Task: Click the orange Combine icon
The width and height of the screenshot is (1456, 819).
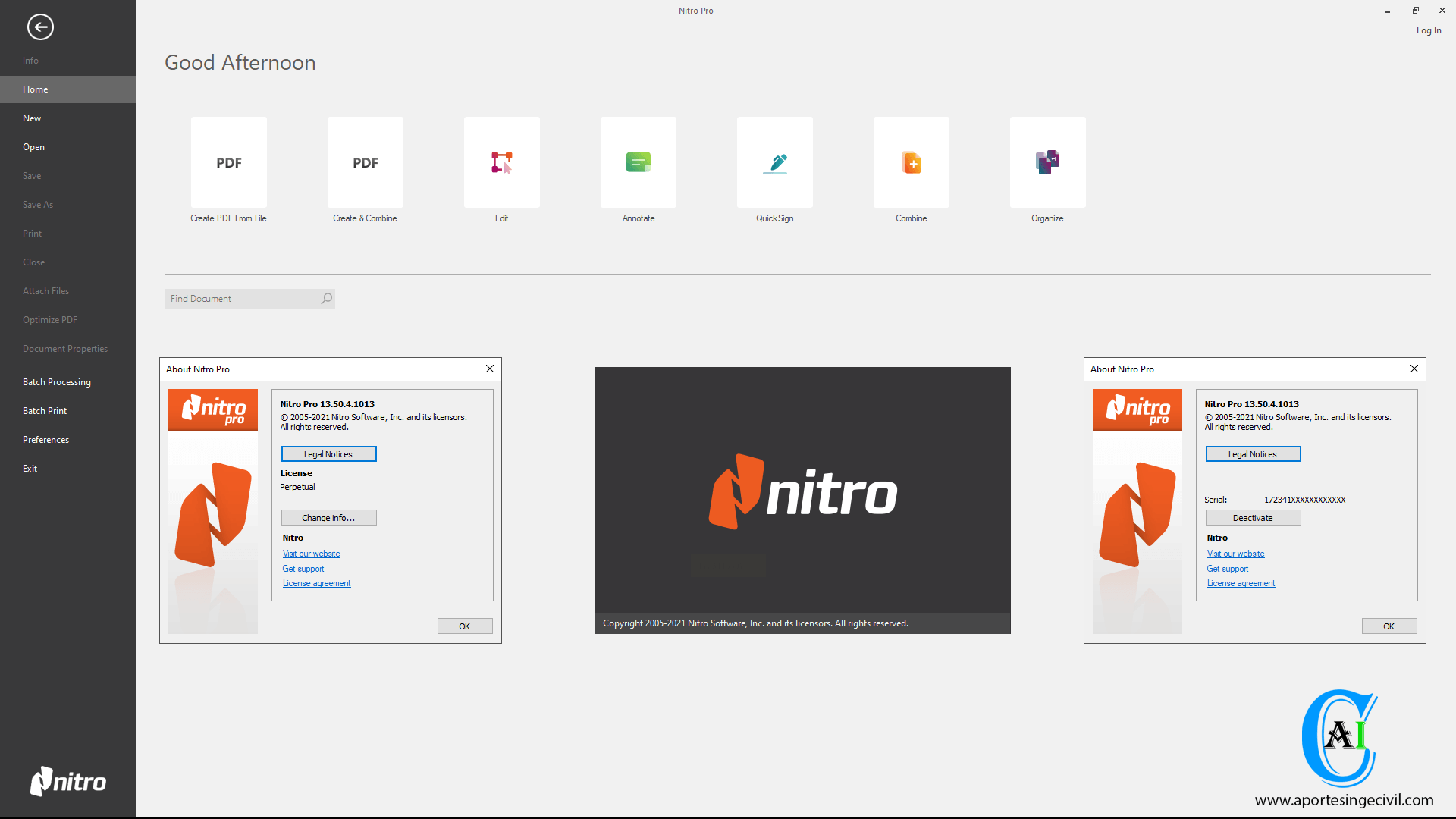Action: coord(911,162)
